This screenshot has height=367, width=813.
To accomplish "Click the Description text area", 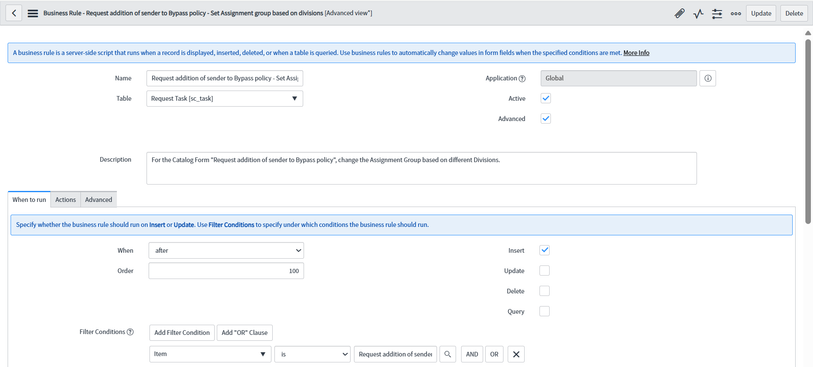I will [422, 168].
